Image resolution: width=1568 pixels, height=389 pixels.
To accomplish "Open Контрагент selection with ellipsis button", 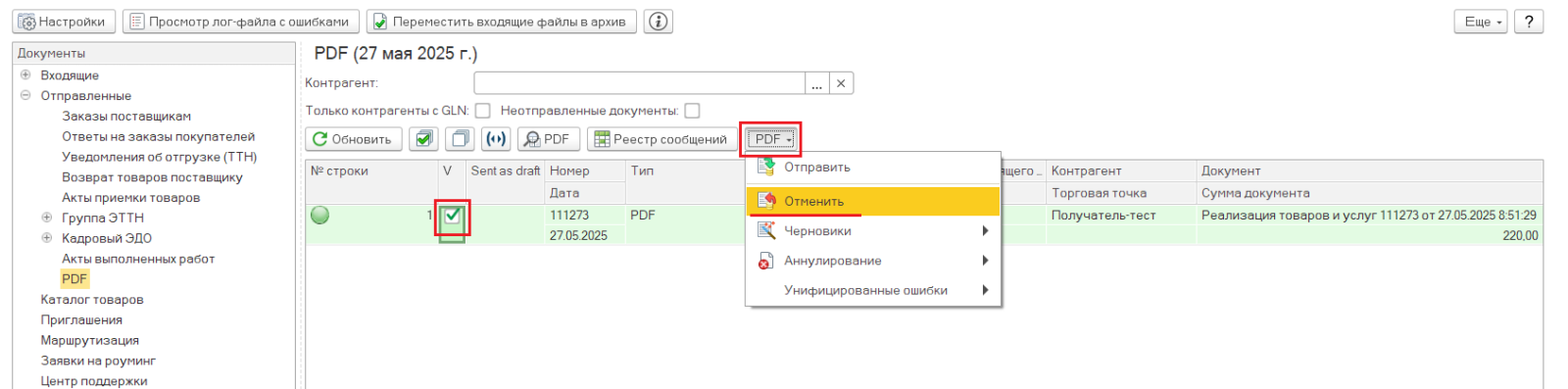I will tap(817, 83).
